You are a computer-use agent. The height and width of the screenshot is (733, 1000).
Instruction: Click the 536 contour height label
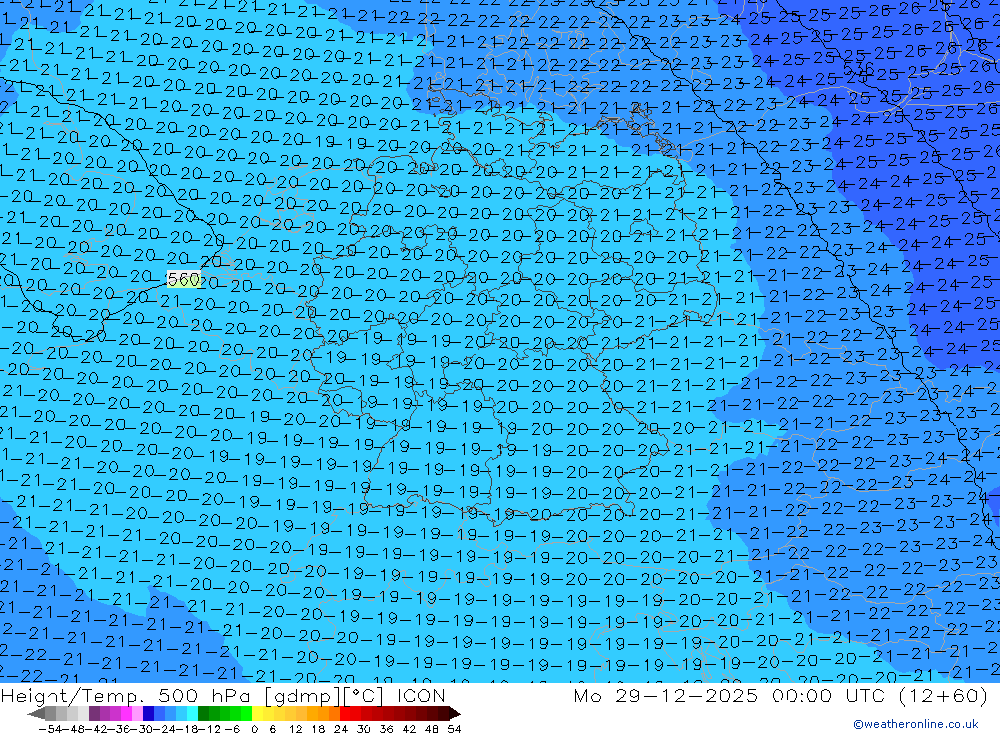(x=858, y=69)
